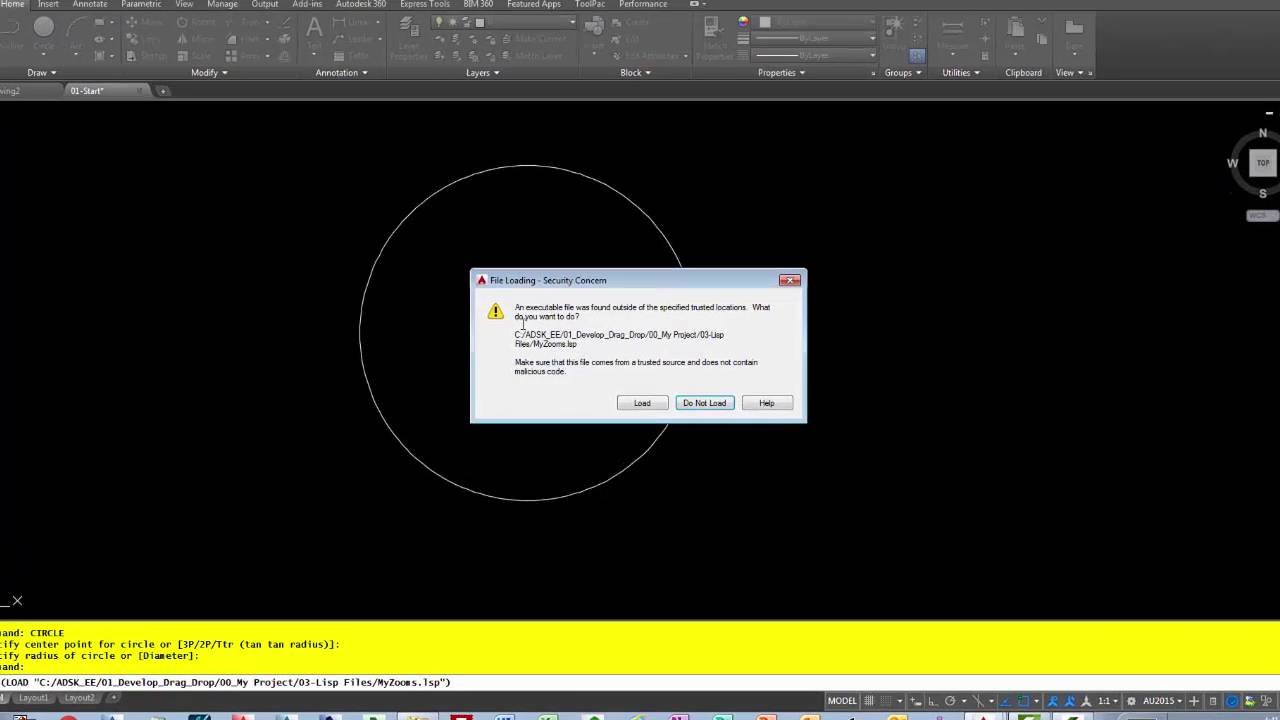This screenshot has width=1280, height=720.
Task: Switch to the Parametric ribbon tab
Action: [x=141, y=4]
